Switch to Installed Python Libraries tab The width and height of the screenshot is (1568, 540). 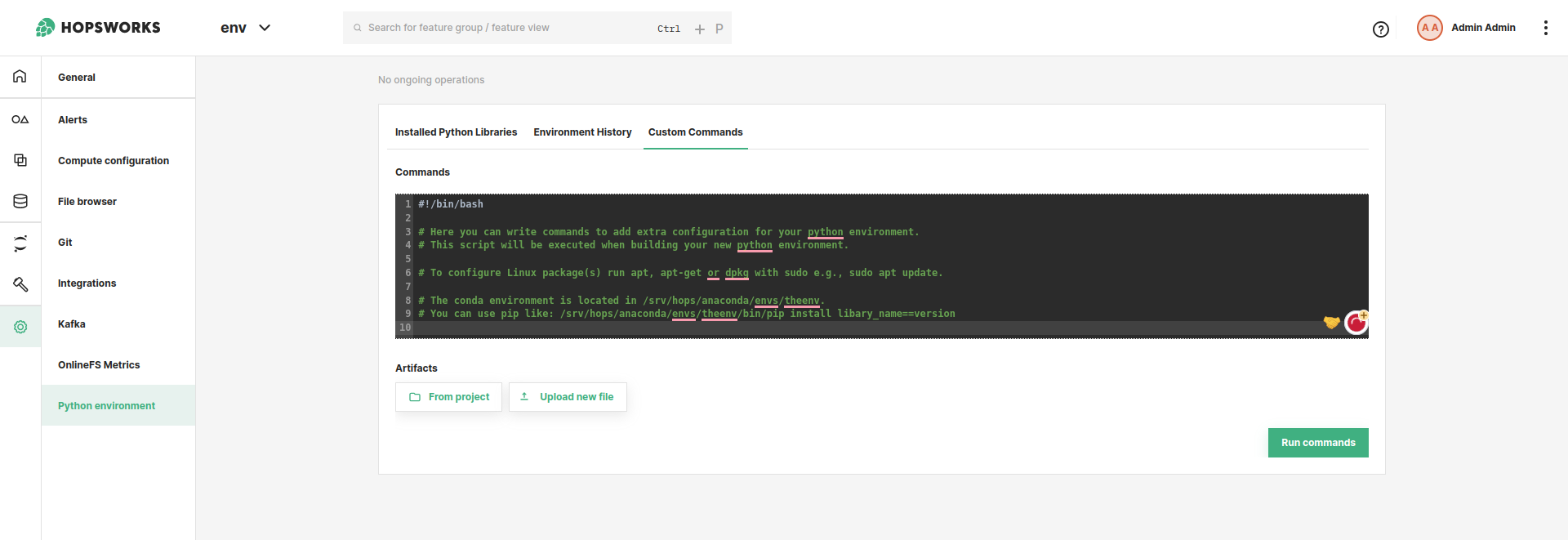pos(456,132)
